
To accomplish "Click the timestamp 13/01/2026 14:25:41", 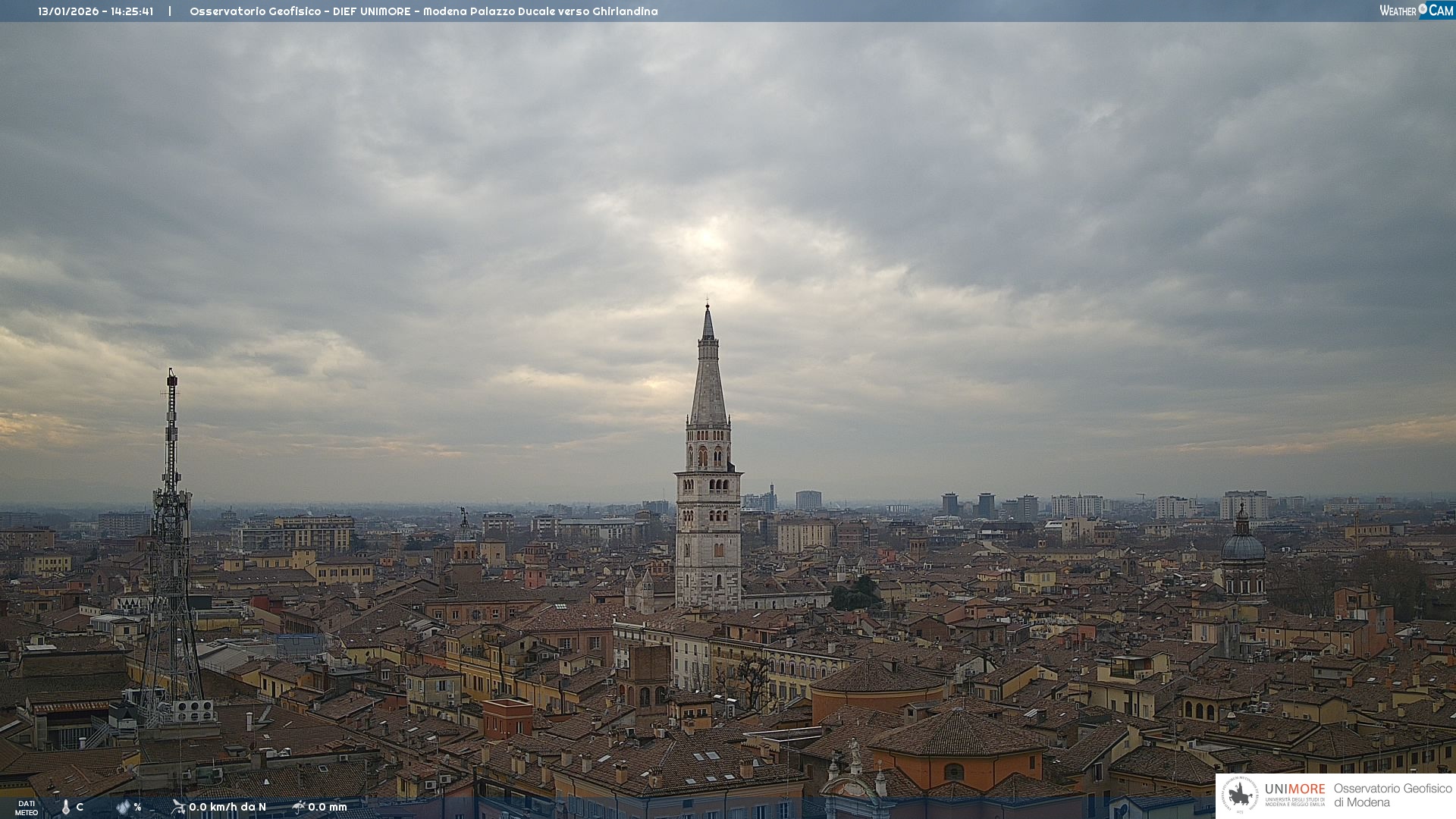I will pyautogui.click(x=96, y=11).
